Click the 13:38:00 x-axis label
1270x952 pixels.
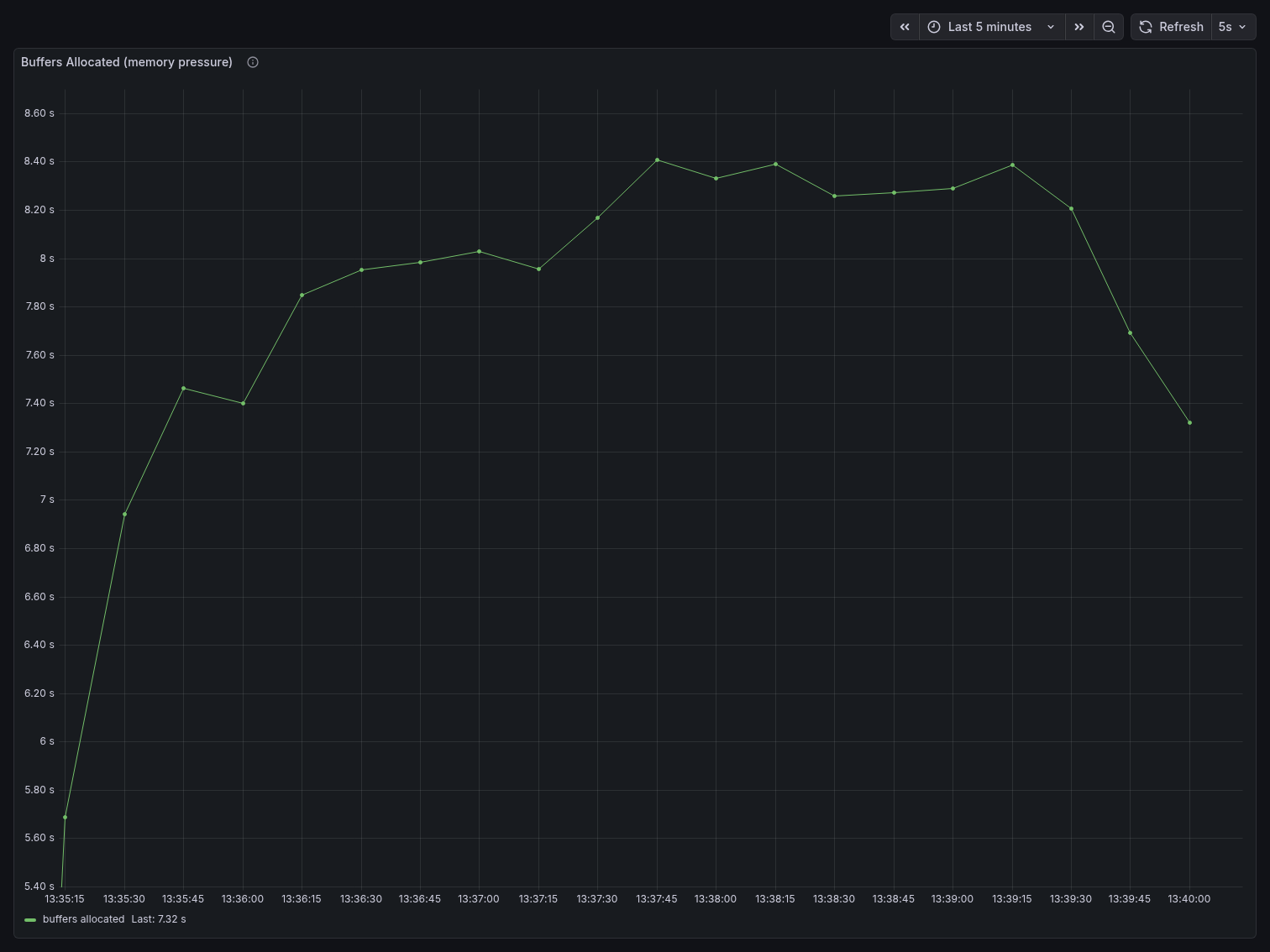point(715,899)
